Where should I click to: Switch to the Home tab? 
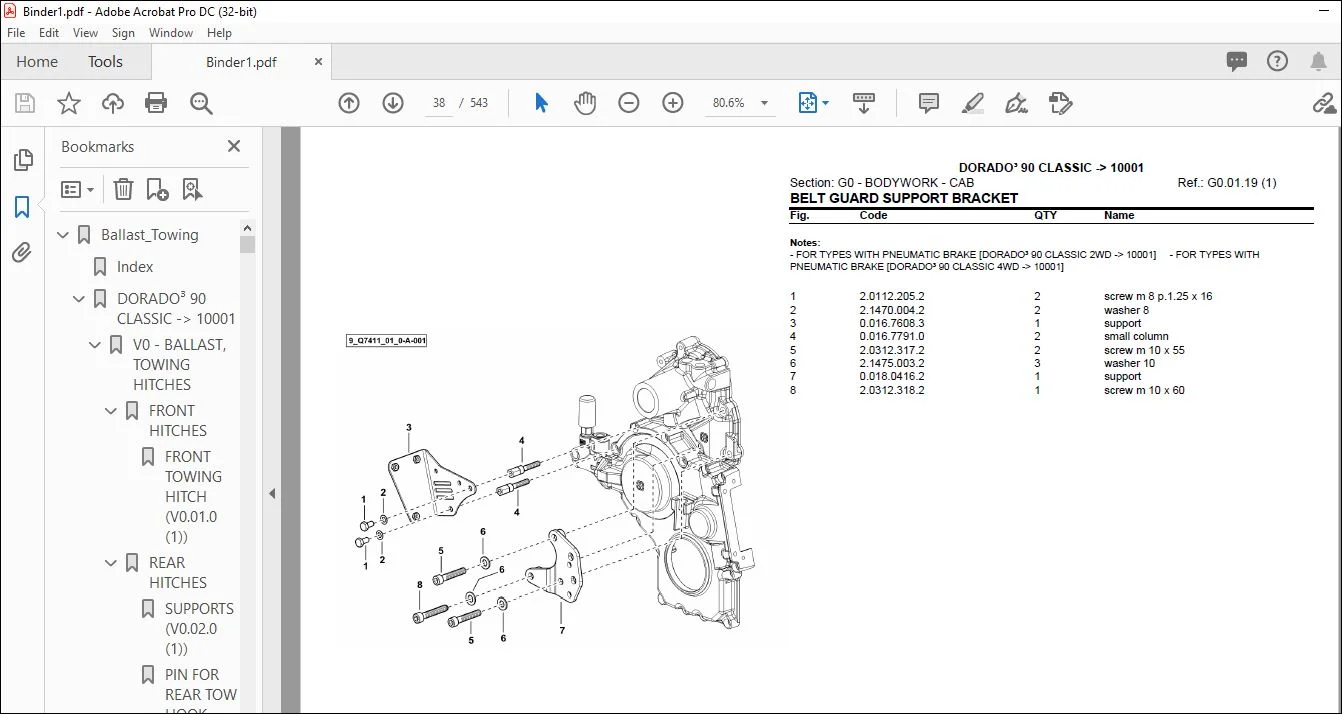(37, 61)
